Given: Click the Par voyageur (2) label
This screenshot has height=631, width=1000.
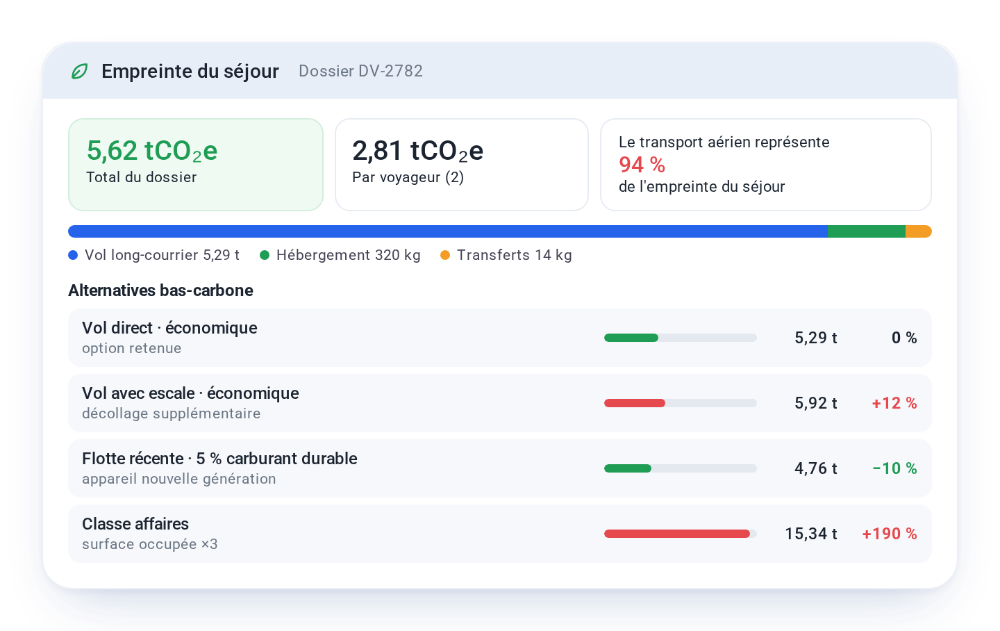Looking at the screenshot, I should pyautogui.click(x=408, y=177).
